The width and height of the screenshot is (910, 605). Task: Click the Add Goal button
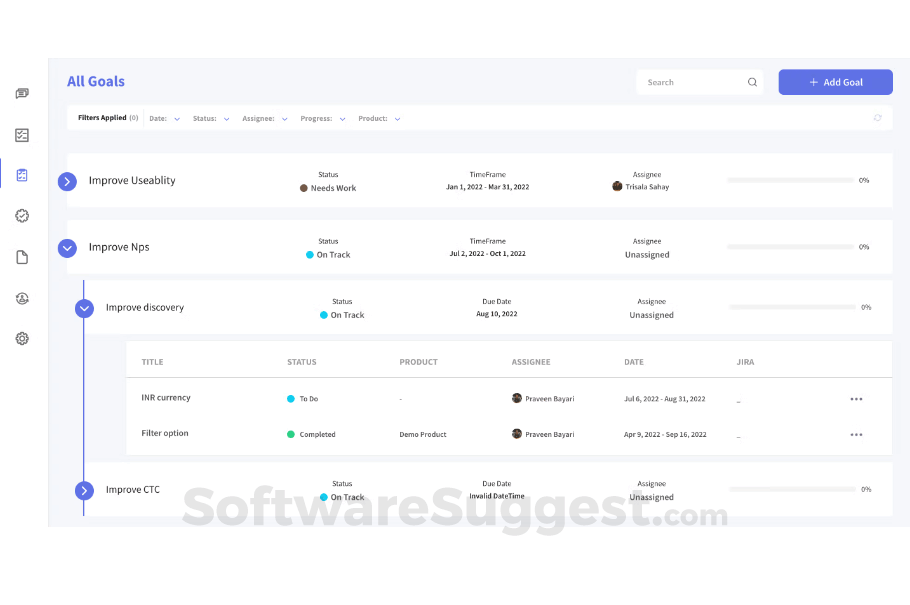[x=835, y=82]
